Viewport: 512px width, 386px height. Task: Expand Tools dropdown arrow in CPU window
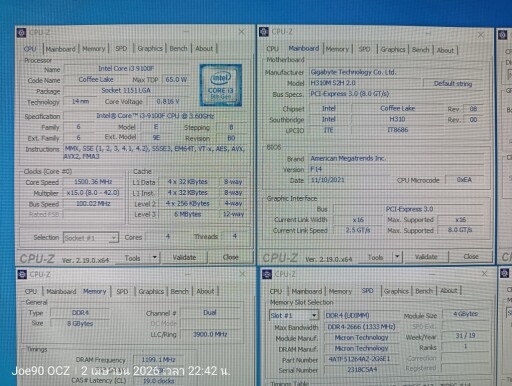click(x=154, y=257)
